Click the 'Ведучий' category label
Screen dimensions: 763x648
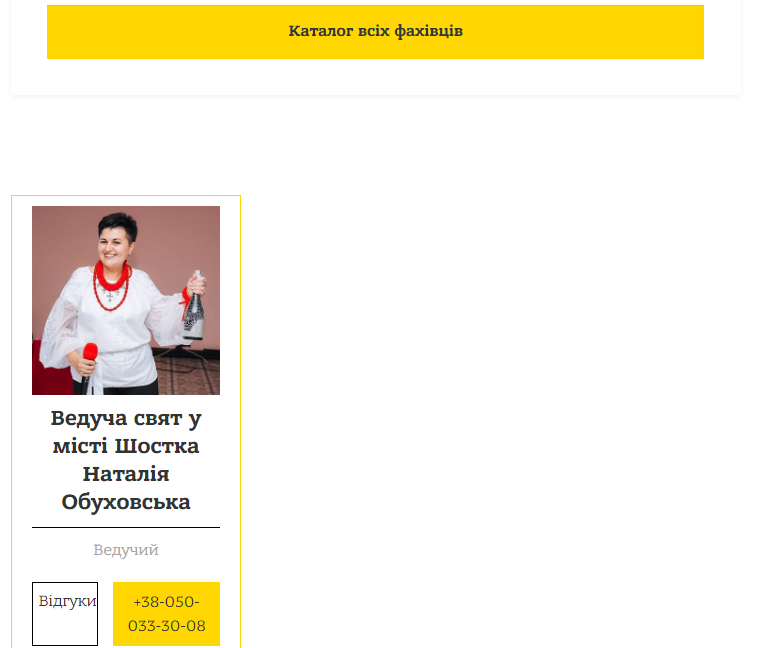126,550
